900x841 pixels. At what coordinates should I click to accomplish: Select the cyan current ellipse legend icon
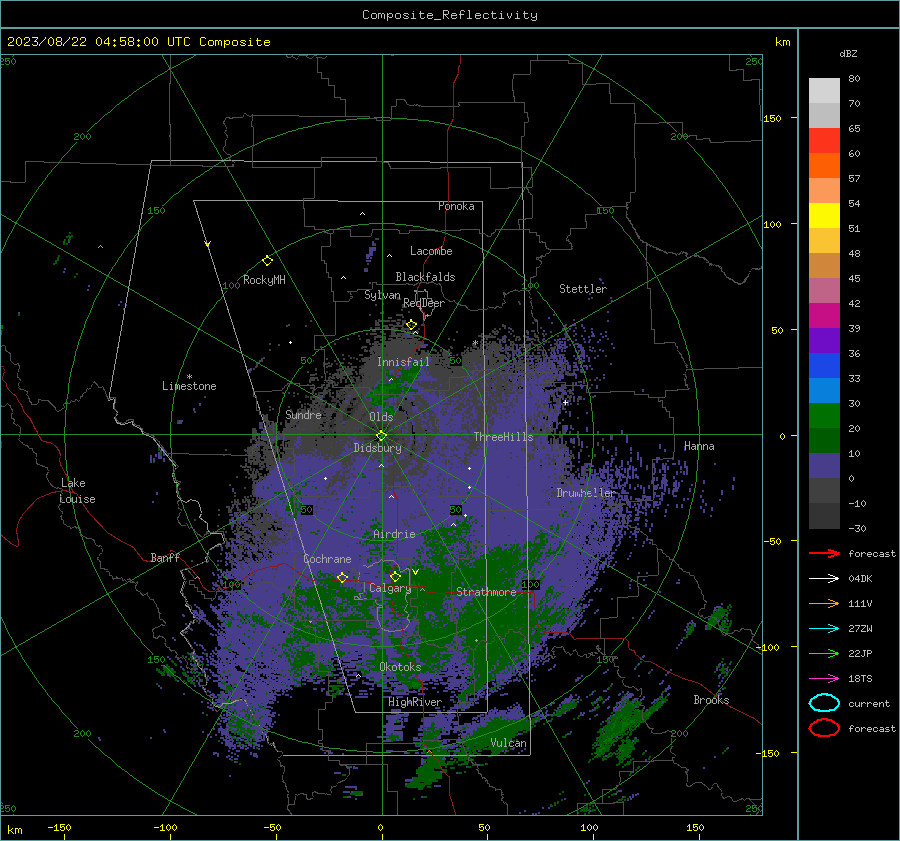[x=824, y=703]
